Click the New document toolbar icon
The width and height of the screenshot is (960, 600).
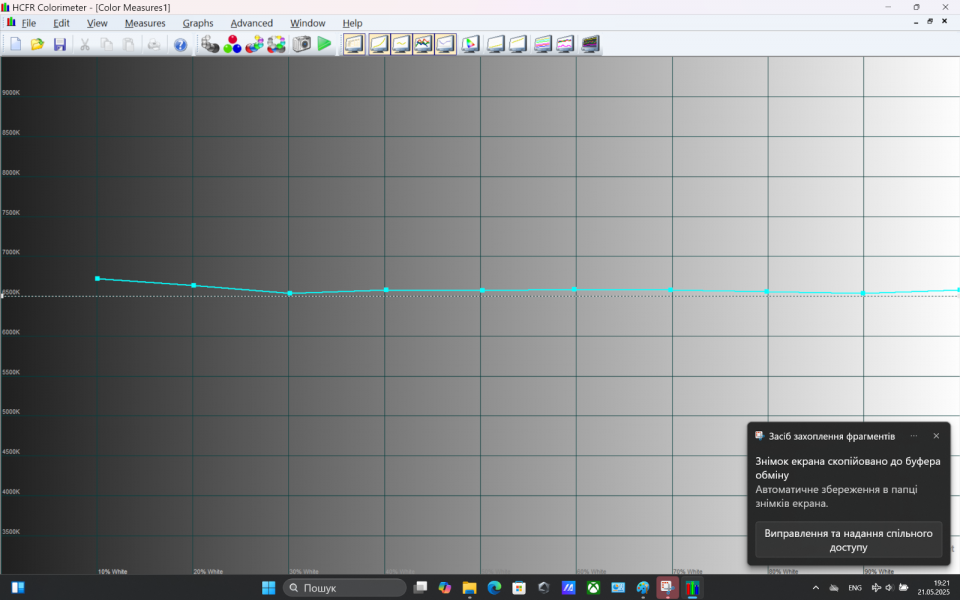pyautogui.click(x=15, y=44)
